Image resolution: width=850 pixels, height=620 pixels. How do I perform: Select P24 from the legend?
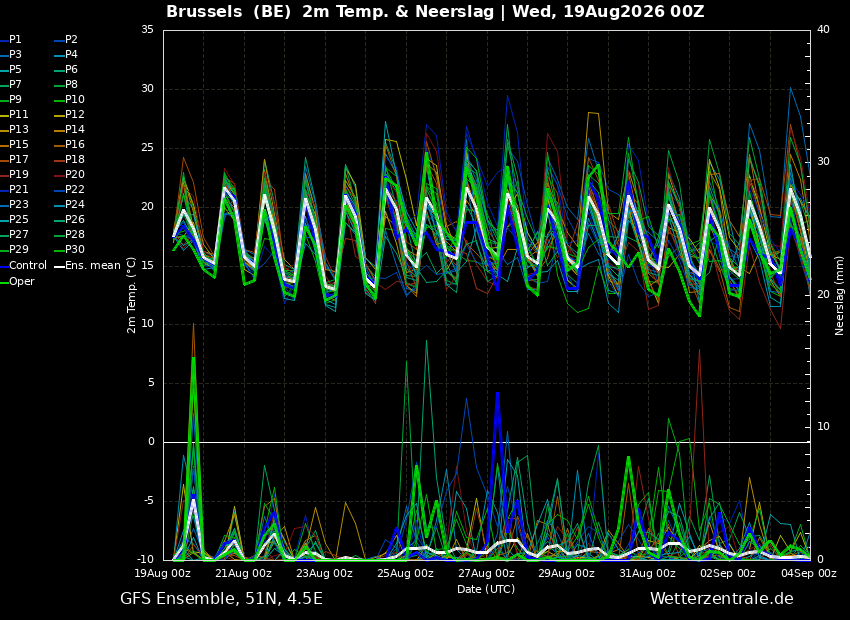[70, 204]
